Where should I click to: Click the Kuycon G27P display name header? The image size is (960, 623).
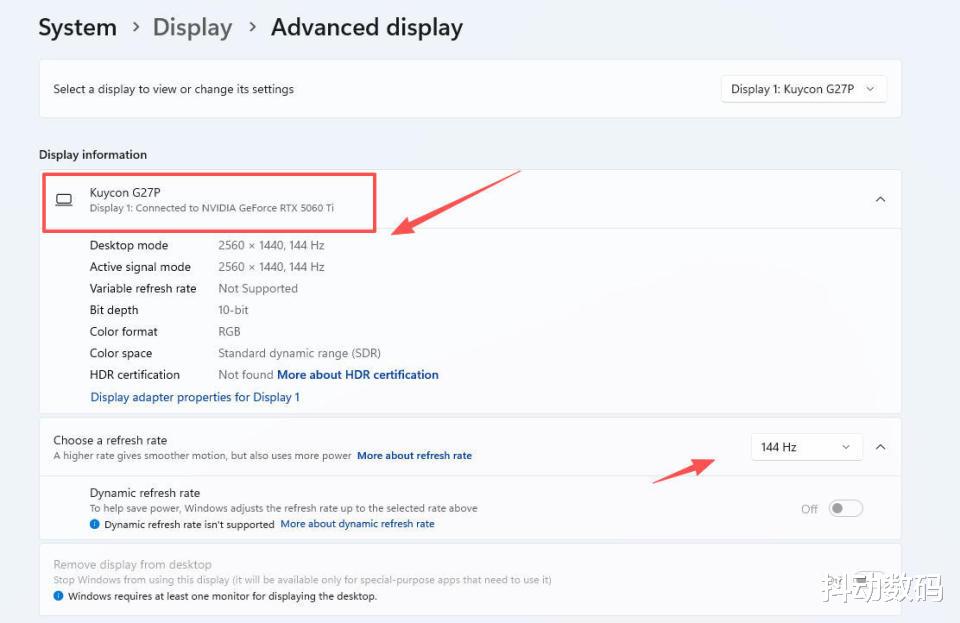pyautogui.click(x=124, y=192)
